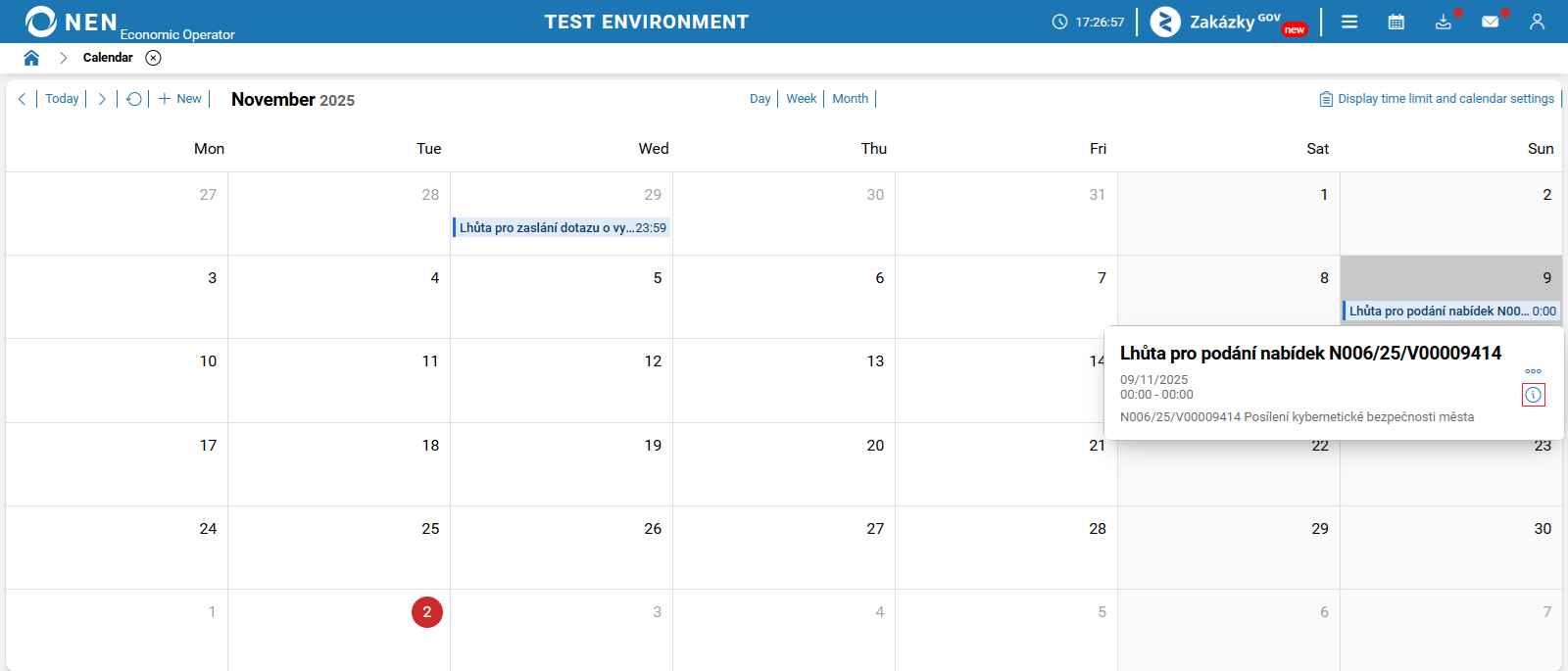1568x671 pixels.
Task: Select November 5 cell
Action: pos(562,297)
